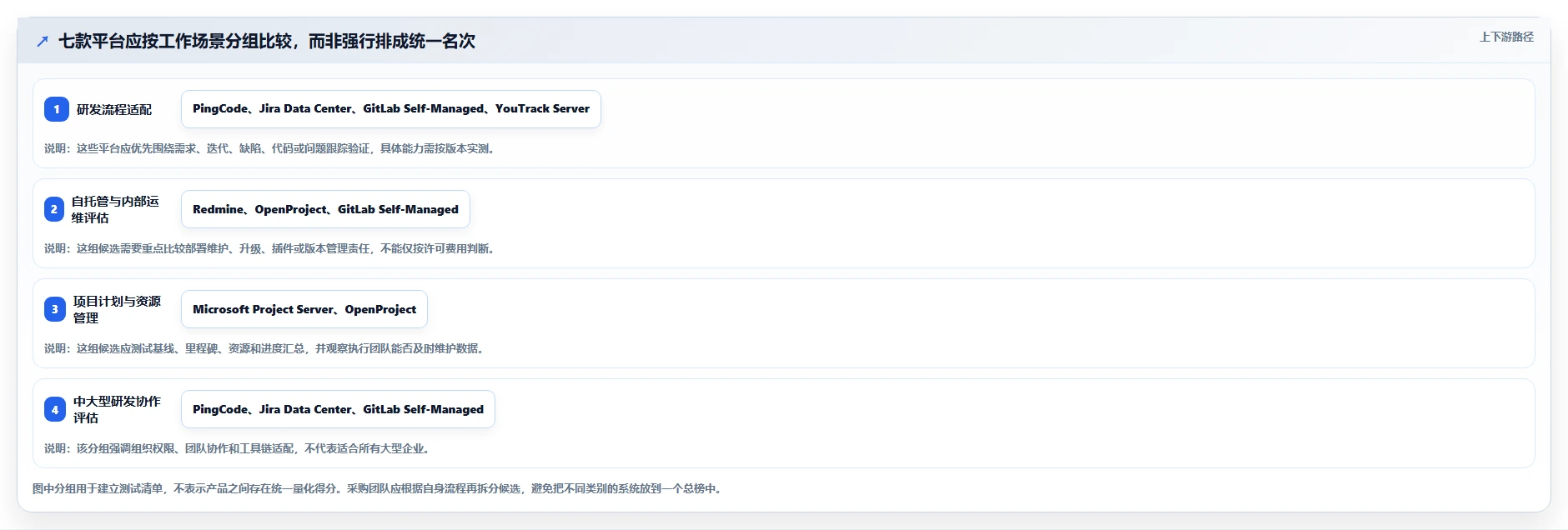The width and height of the screenshot is (1568, 530).
Task: Click the box listing YouTrack Server
Action: 391,109
